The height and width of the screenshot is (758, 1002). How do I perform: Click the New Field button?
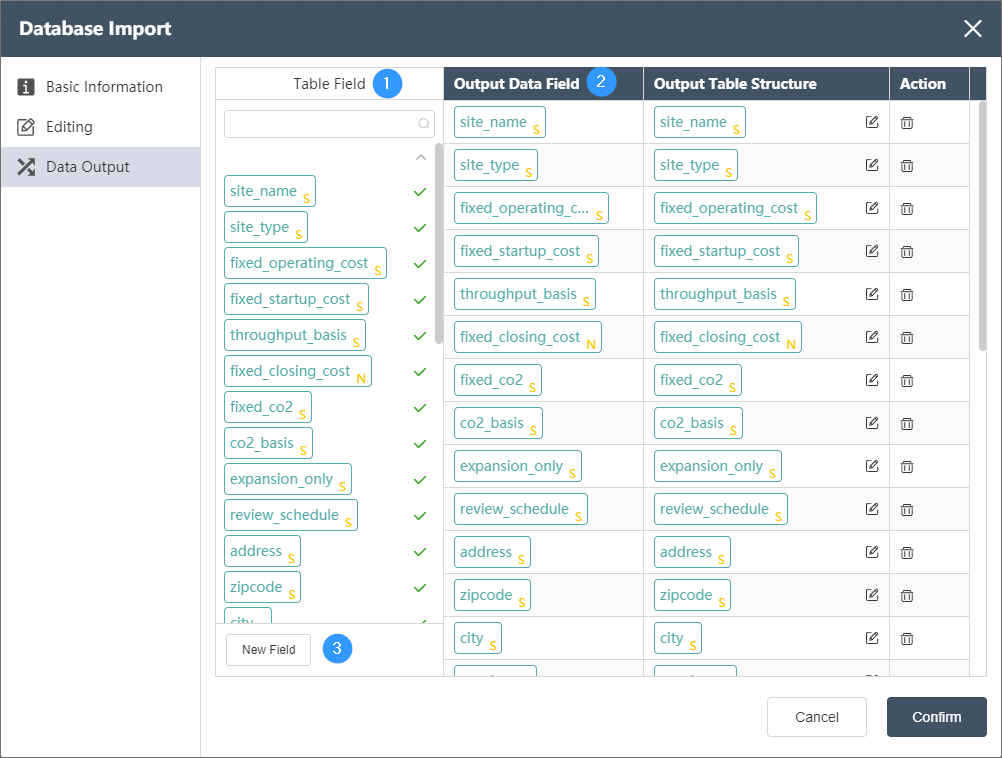click(268, 649)
